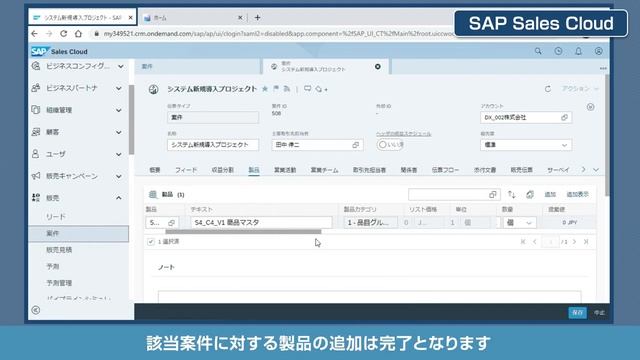Open value help in product search box

point(493,195)
